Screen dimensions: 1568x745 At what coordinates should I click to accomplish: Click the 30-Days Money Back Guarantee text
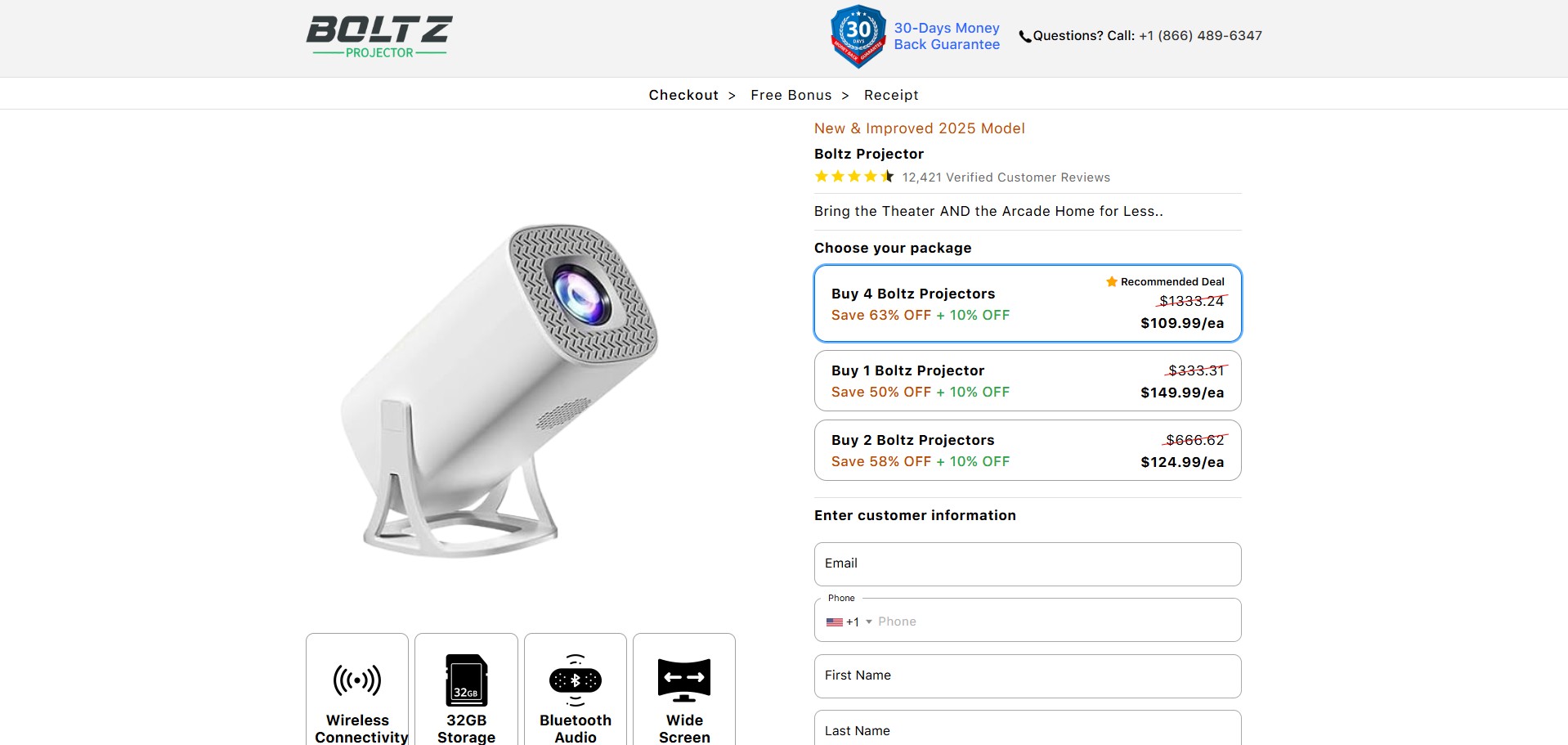point(947,36)
